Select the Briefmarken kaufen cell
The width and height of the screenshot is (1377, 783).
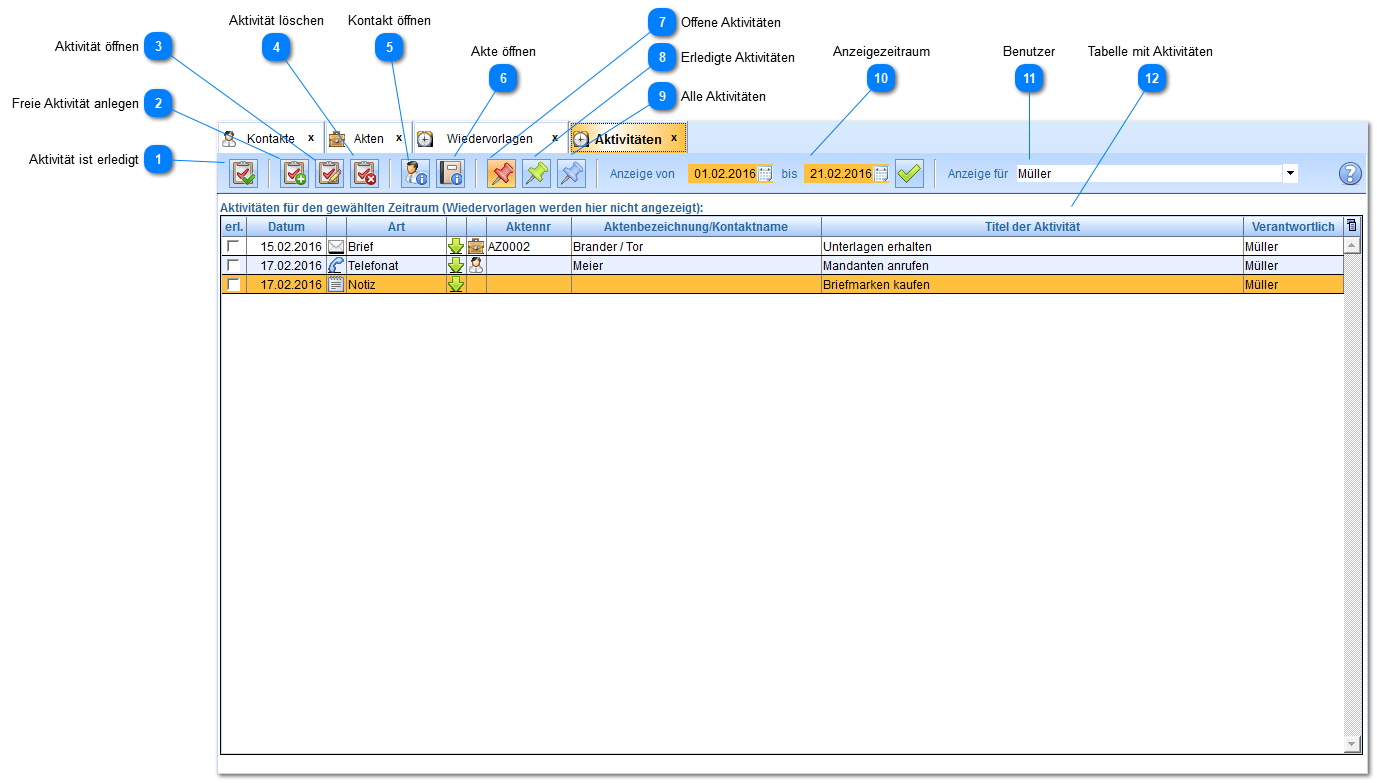[1032, 284]
